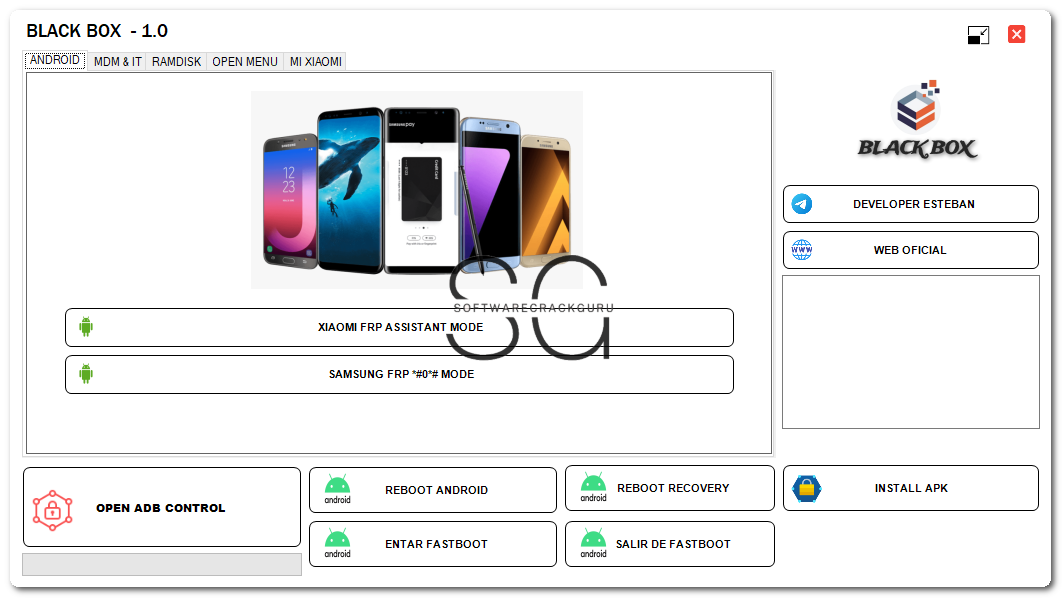
Task: Click the Black Box logo
Action: click(917, 120)
